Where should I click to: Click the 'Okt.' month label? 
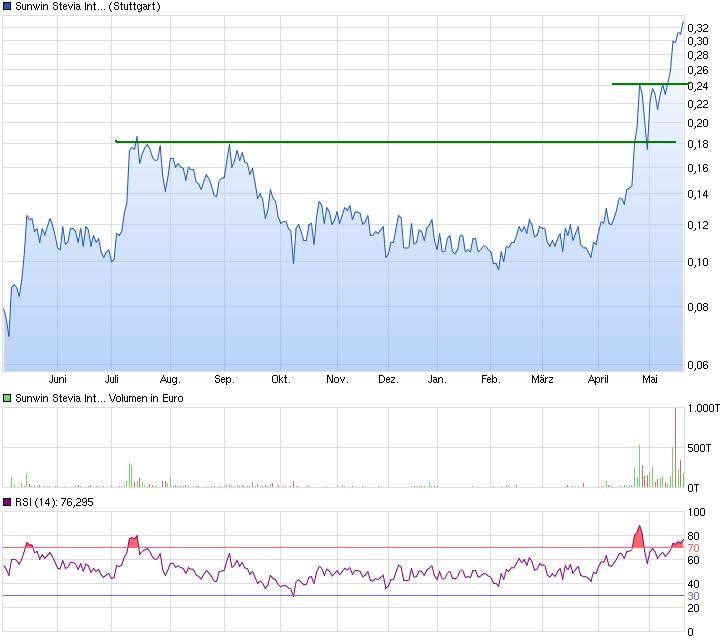[x=281, y=379]
